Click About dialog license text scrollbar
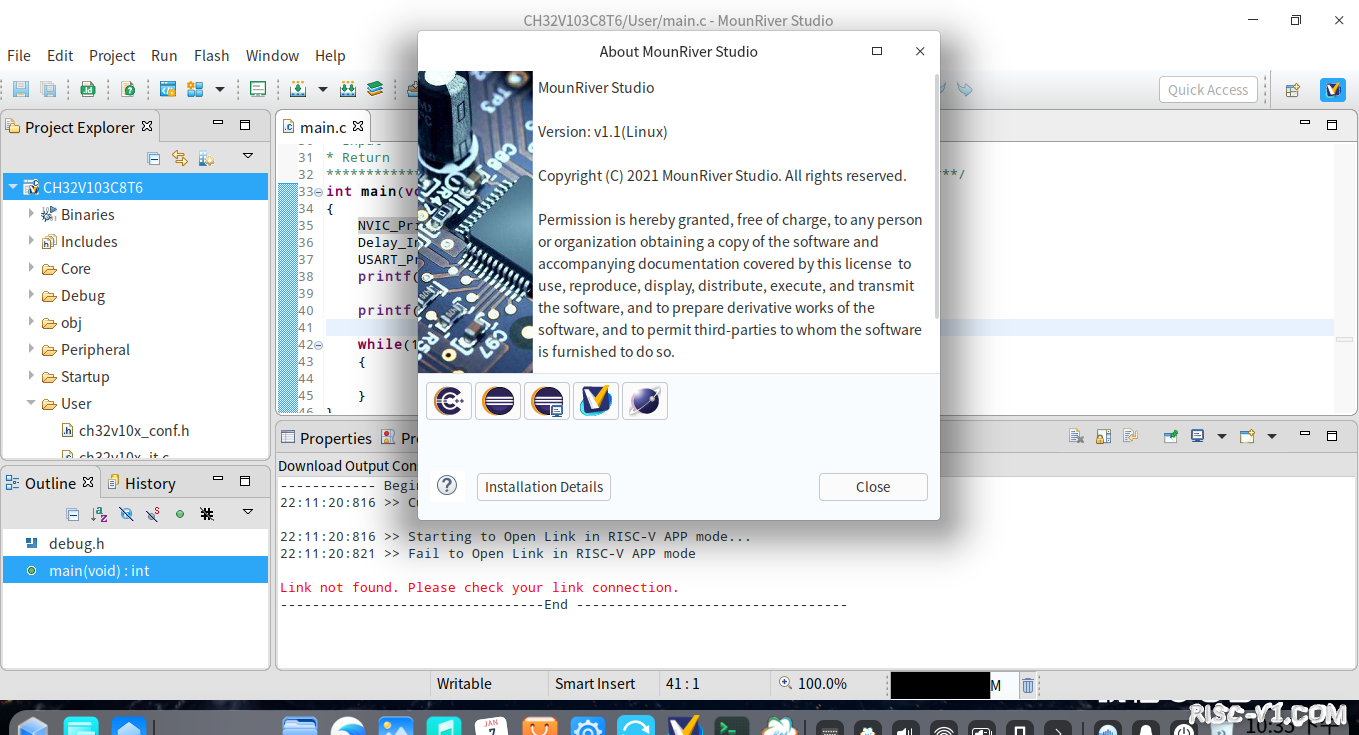This screenshot has height=735, width=1359. (936, 197)
